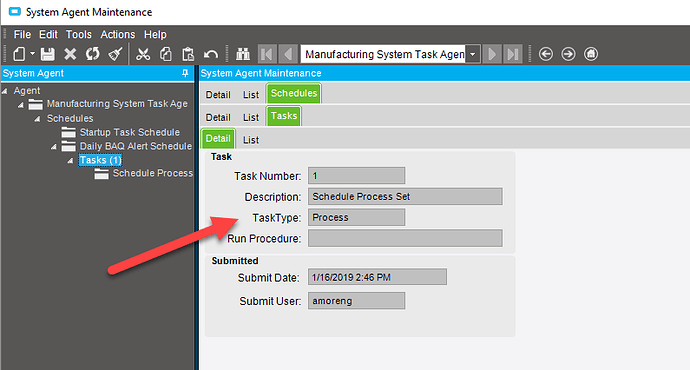The width and height of the screenshot is (690, 370).
Task: Click the Back circle arrow icon
Action: tap(546, 54)
